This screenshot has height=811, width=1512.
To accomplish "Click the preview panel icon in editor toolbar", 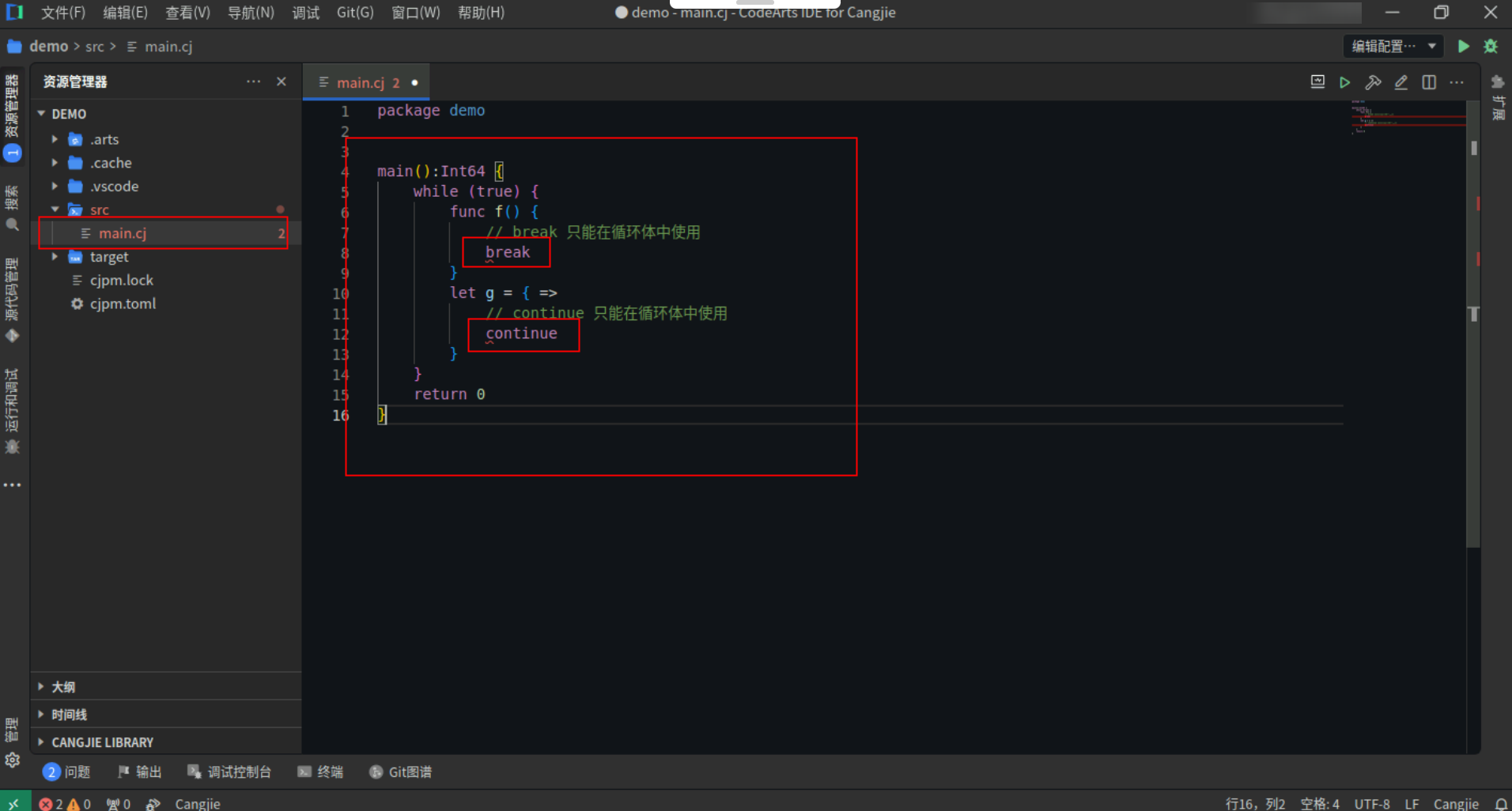I will pyautogui.click(x=1317, y=82).
